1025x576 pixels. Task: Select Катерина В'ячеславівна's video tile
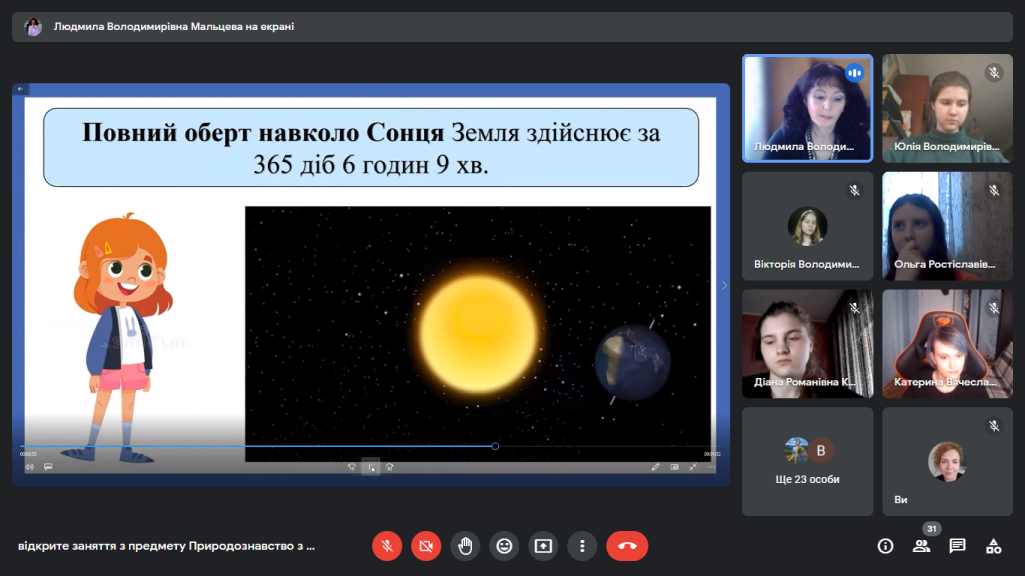[x=947, y=344]
